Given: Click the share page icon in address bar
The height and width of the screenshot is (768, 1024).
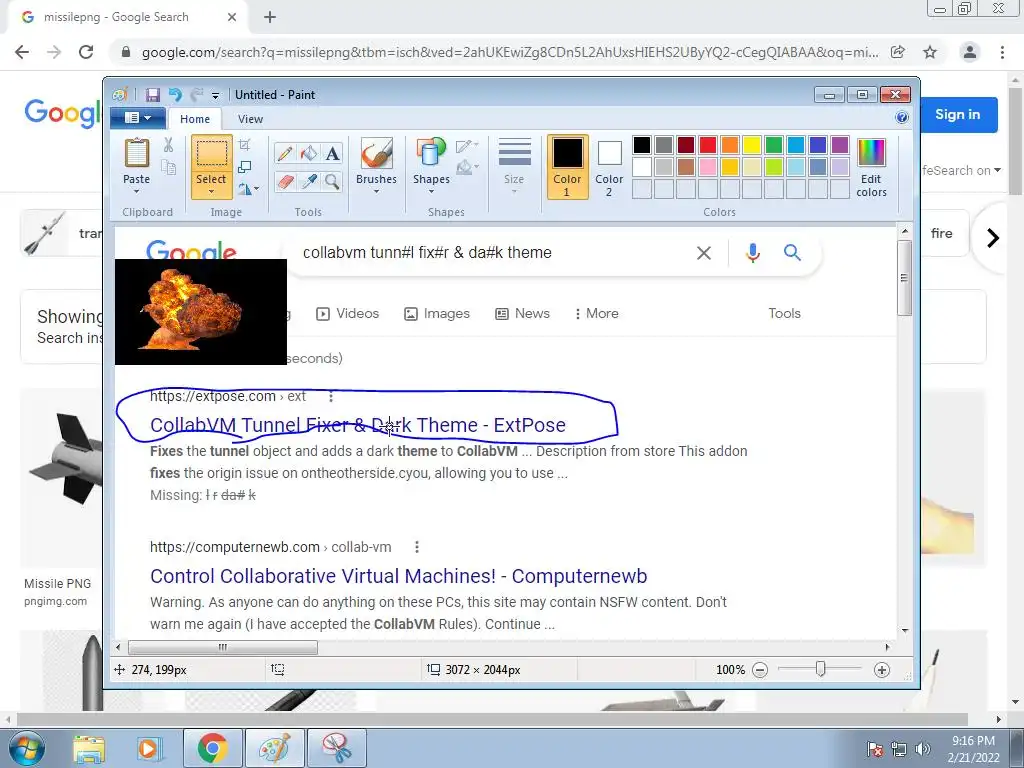Looking at the screenshot, I should tap(898, 52).
